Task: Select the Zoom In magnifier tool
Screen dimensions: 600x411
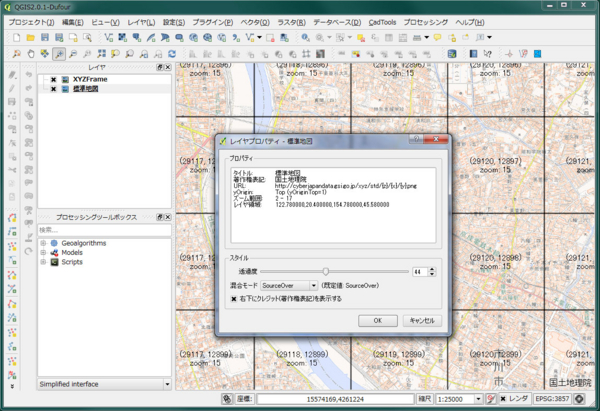Action: 59,54
